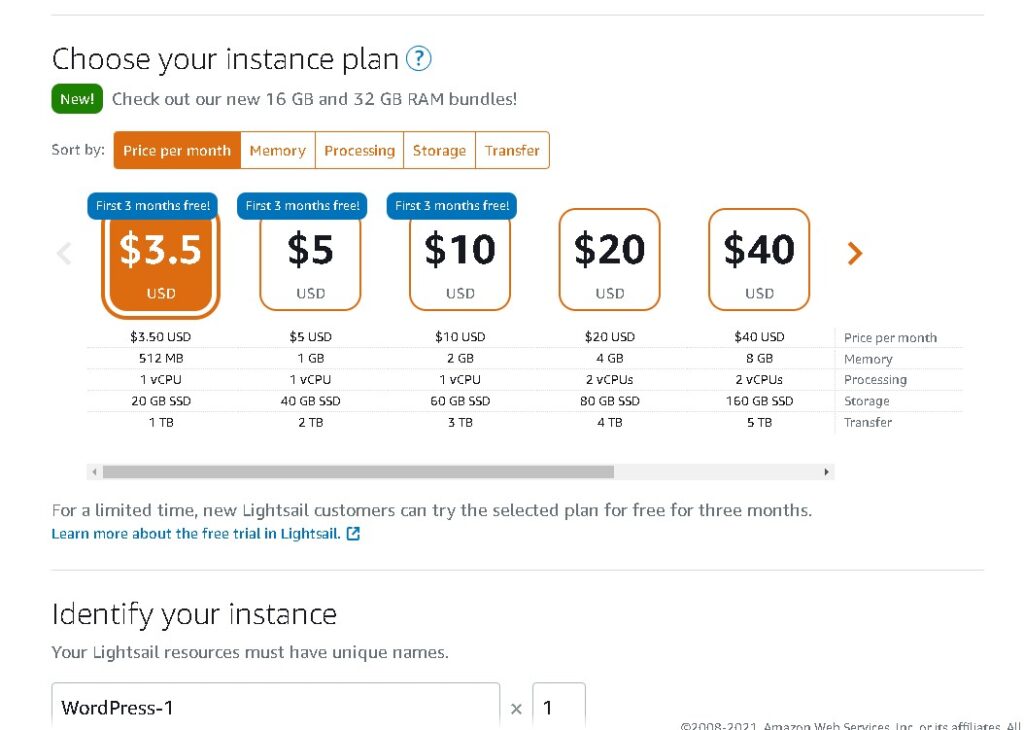Click the instance quantity field

click(558, 707)
